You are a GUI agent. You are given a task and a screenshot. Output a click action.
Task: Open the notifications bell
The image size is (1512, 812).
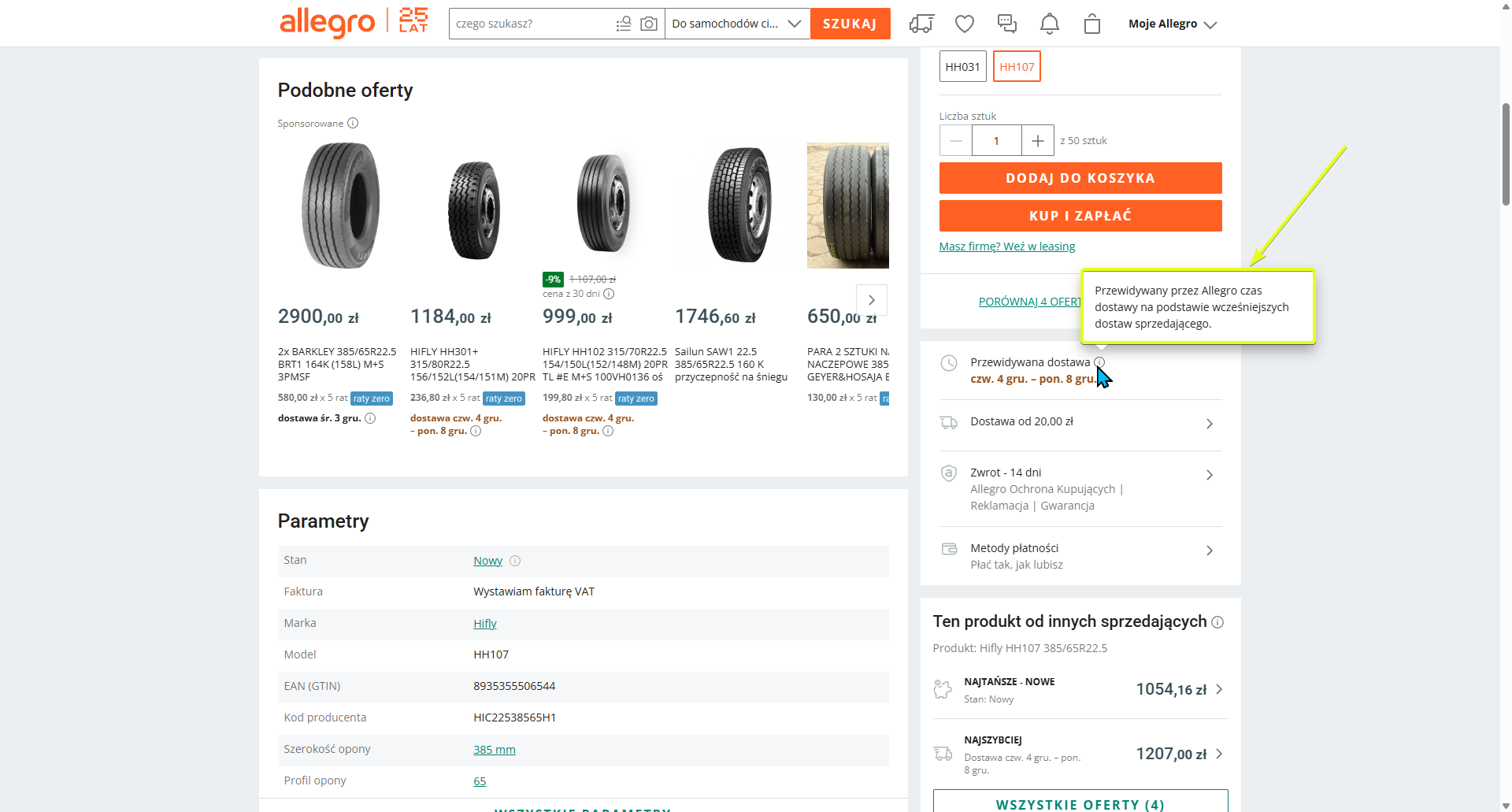tap(1049, 24)
